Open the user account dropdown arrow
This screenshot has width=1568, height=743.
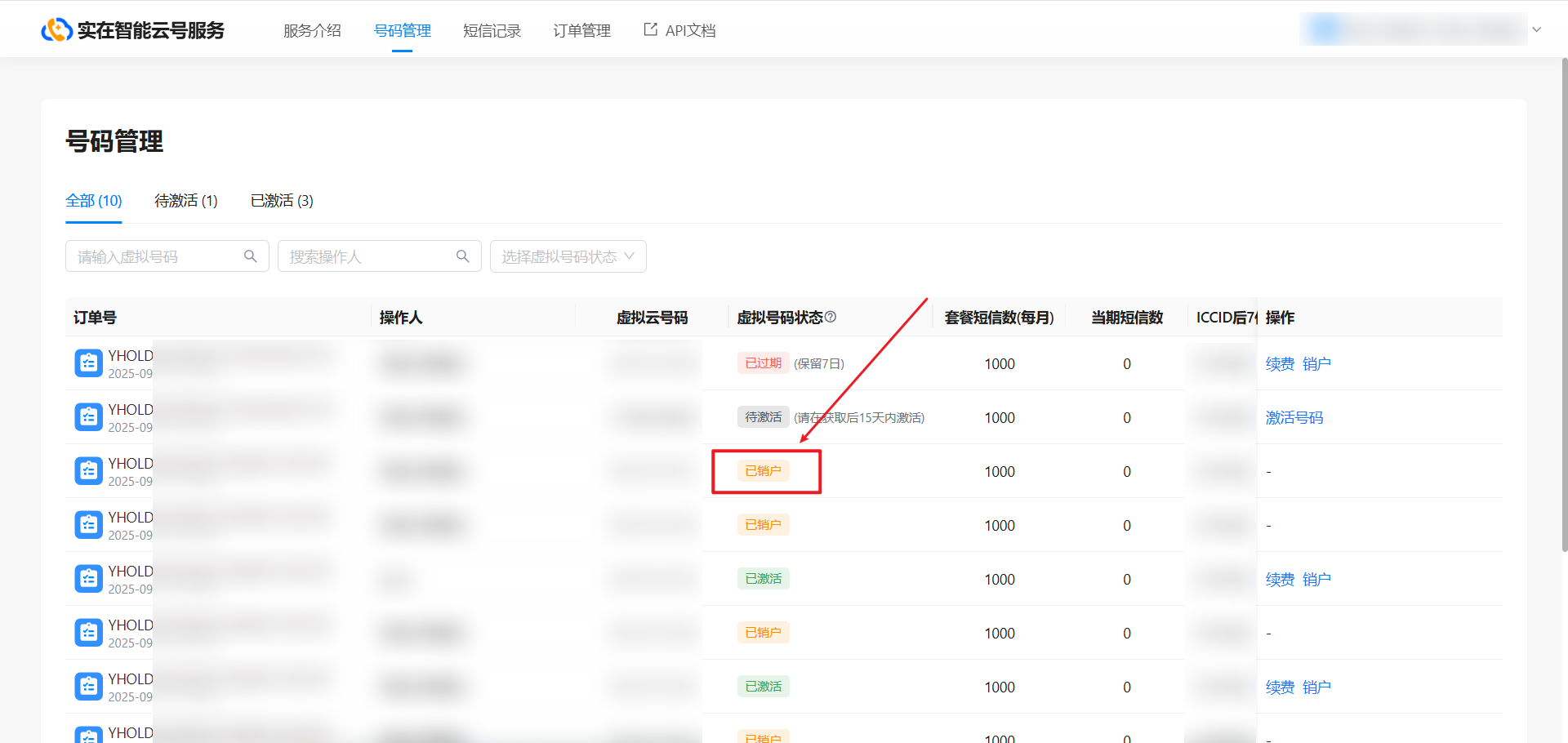pyautogui.click(x=1537, y=29)
